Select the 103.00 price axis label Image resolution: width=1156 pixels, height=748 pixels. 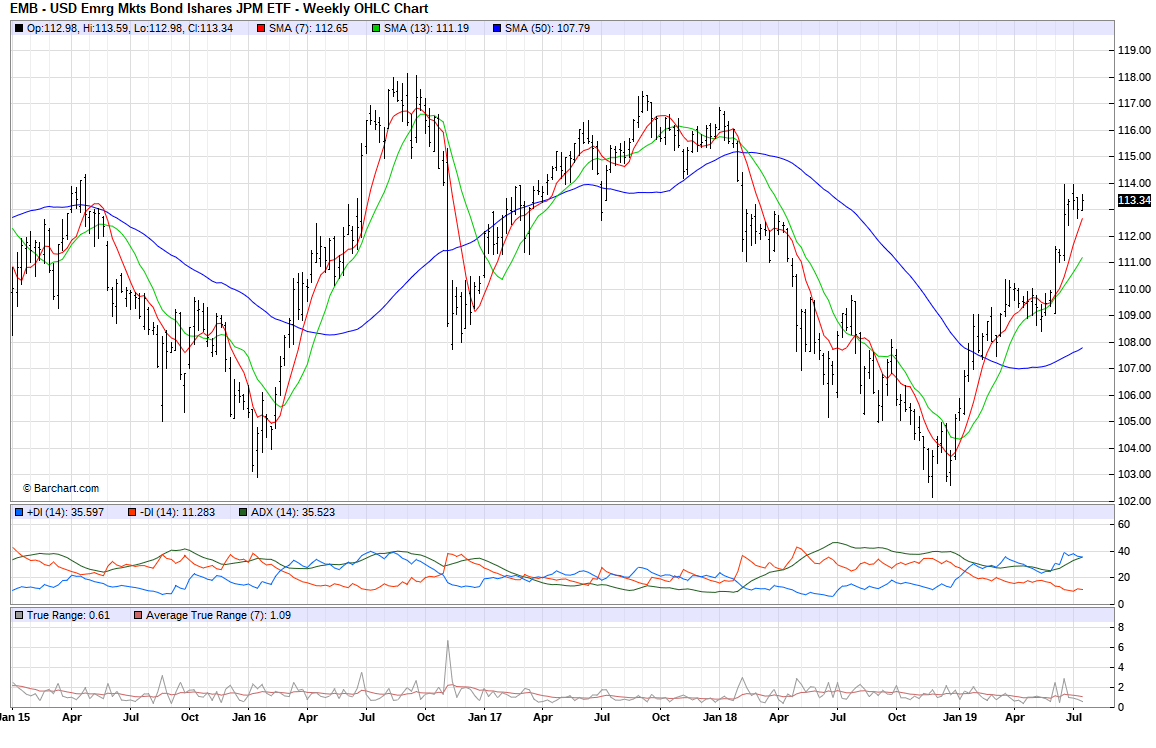click(1134, 475)
